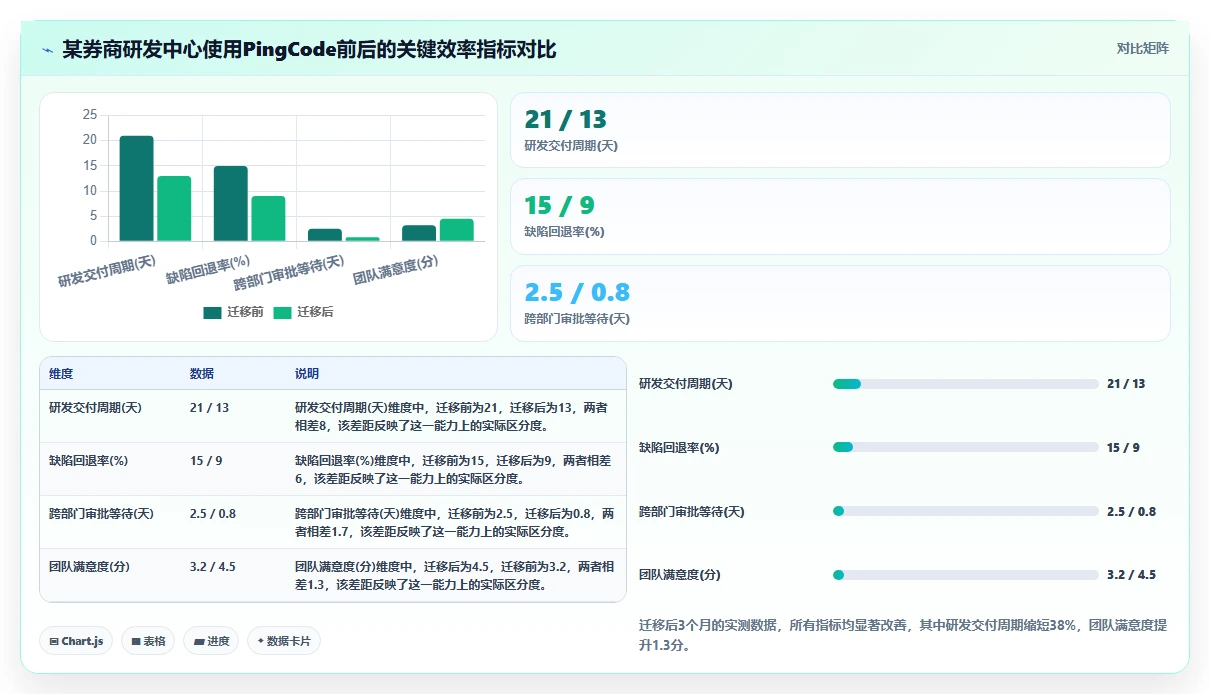Click the 进度 tag chip
This screenshot has width=1210, height=694.
point(211,641)
